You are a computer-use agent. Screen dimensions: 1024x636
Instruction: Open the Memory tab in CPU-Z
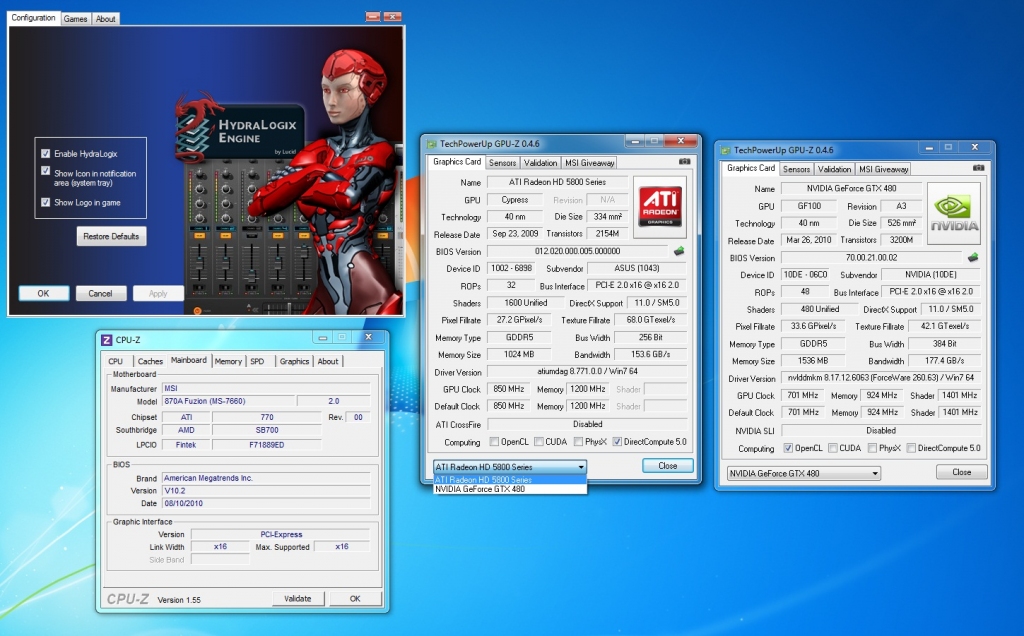coord(227,361)
